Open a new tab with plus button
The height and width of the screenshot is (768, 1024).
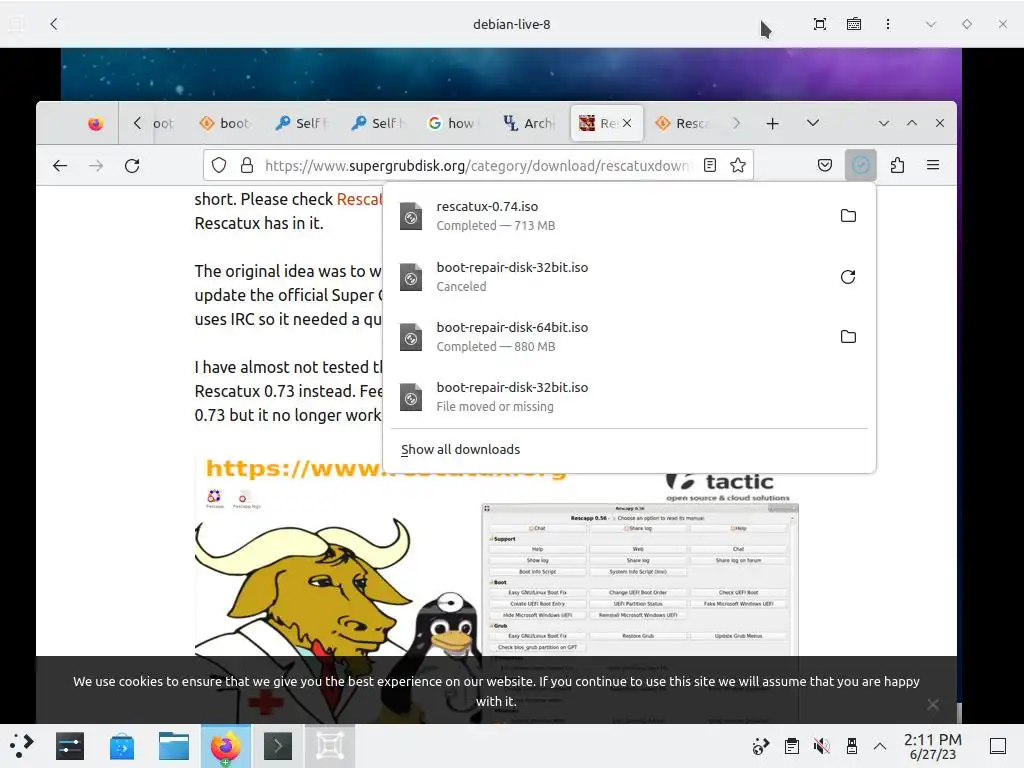point(773,123)
